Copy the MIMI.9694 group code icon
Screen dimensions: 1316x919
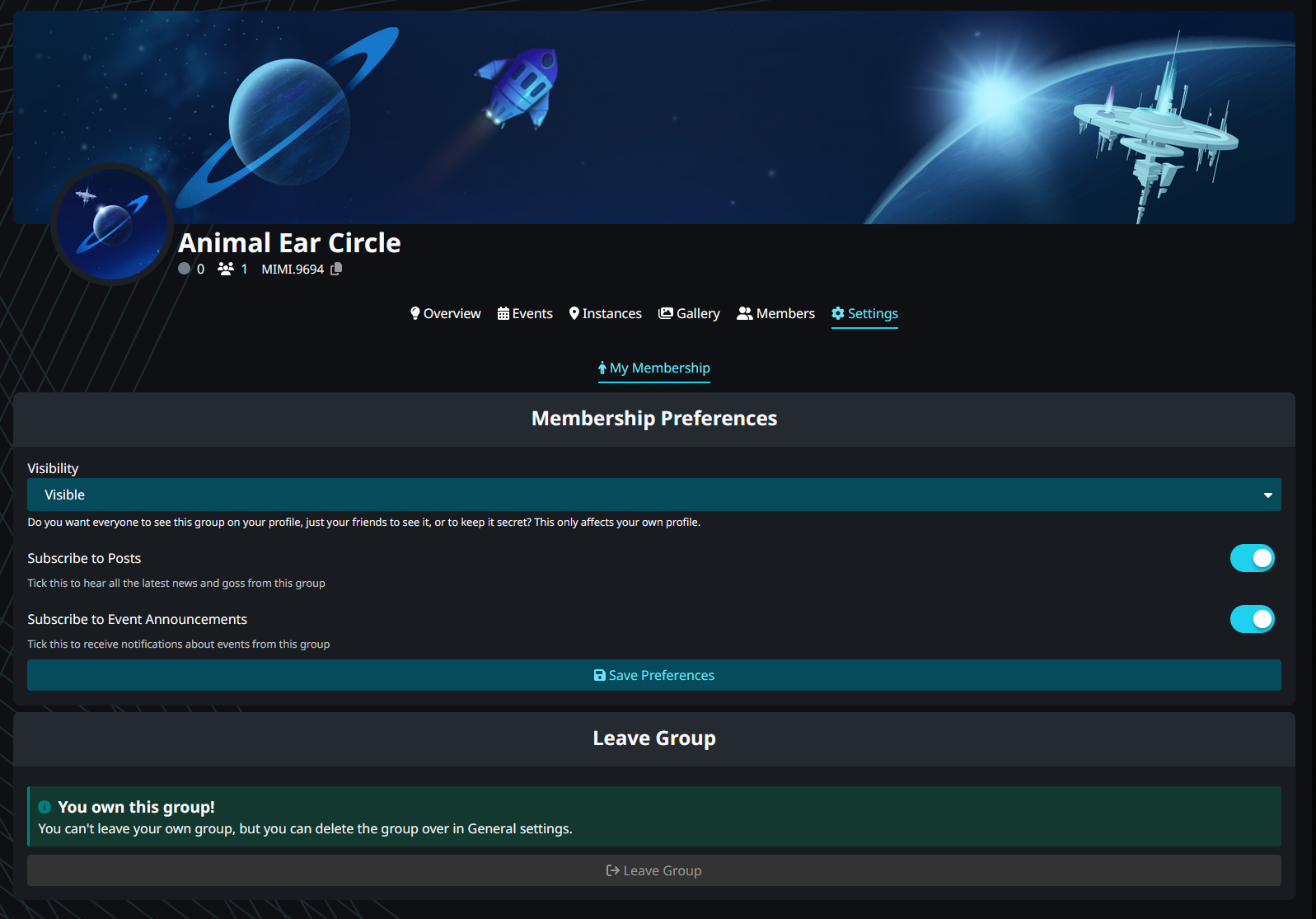point(336,270)
